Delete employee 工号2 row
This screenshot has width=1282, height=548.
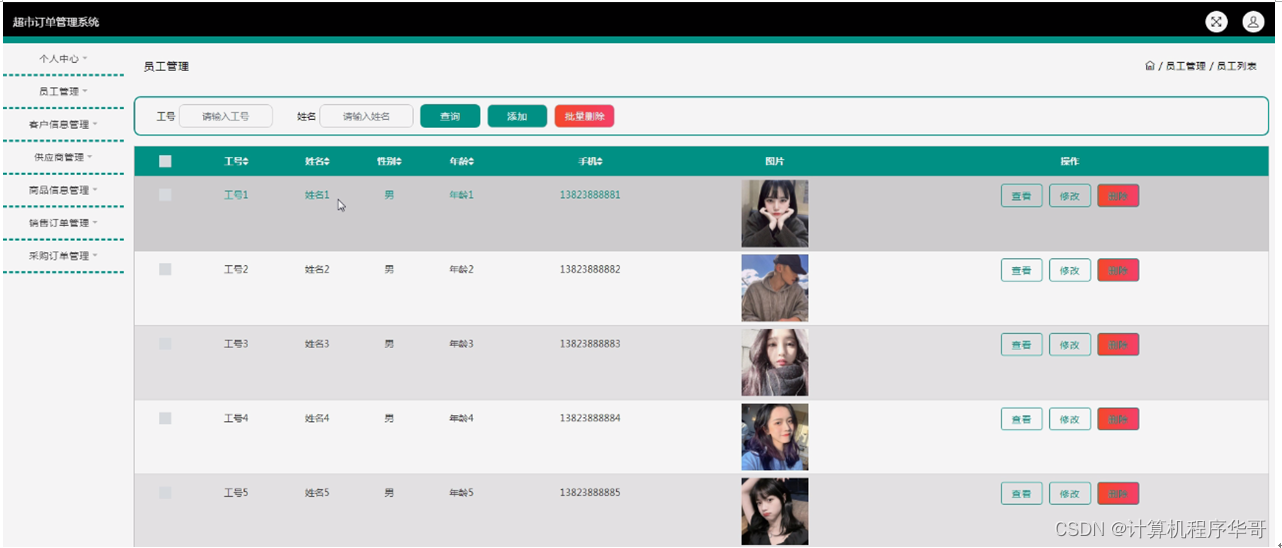(x=1118, y=270)
